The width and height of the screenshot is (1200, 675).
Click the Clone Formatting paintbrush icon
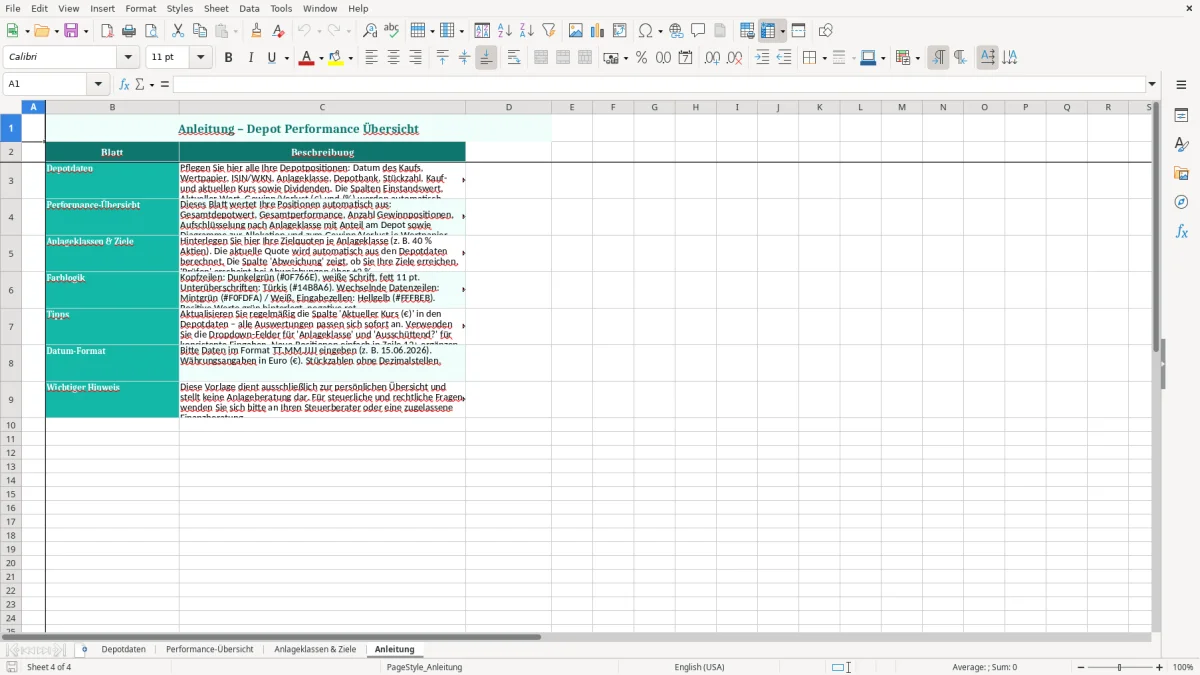click(257, 31)
